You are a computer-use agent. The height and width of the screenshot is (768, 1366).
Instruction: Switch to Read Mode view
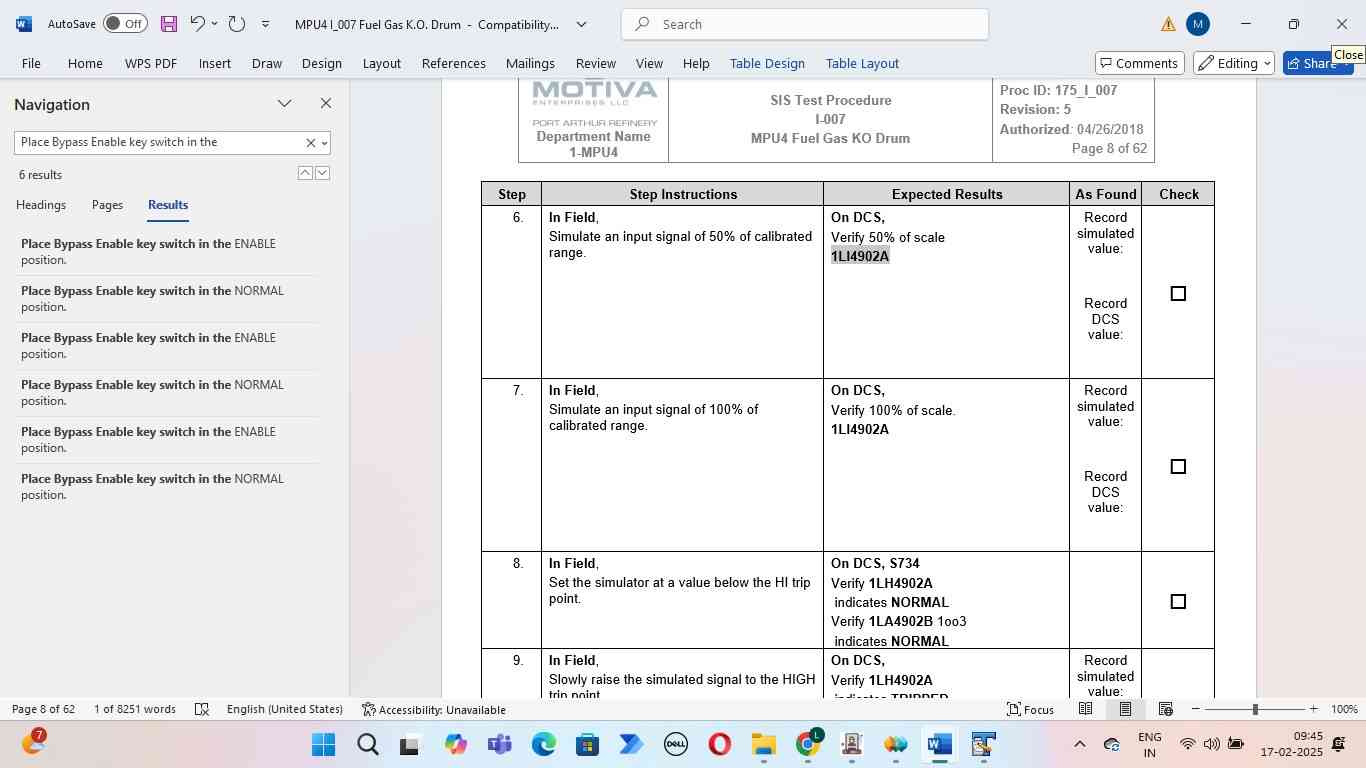pyautogui.click(x=1085, y=709)
